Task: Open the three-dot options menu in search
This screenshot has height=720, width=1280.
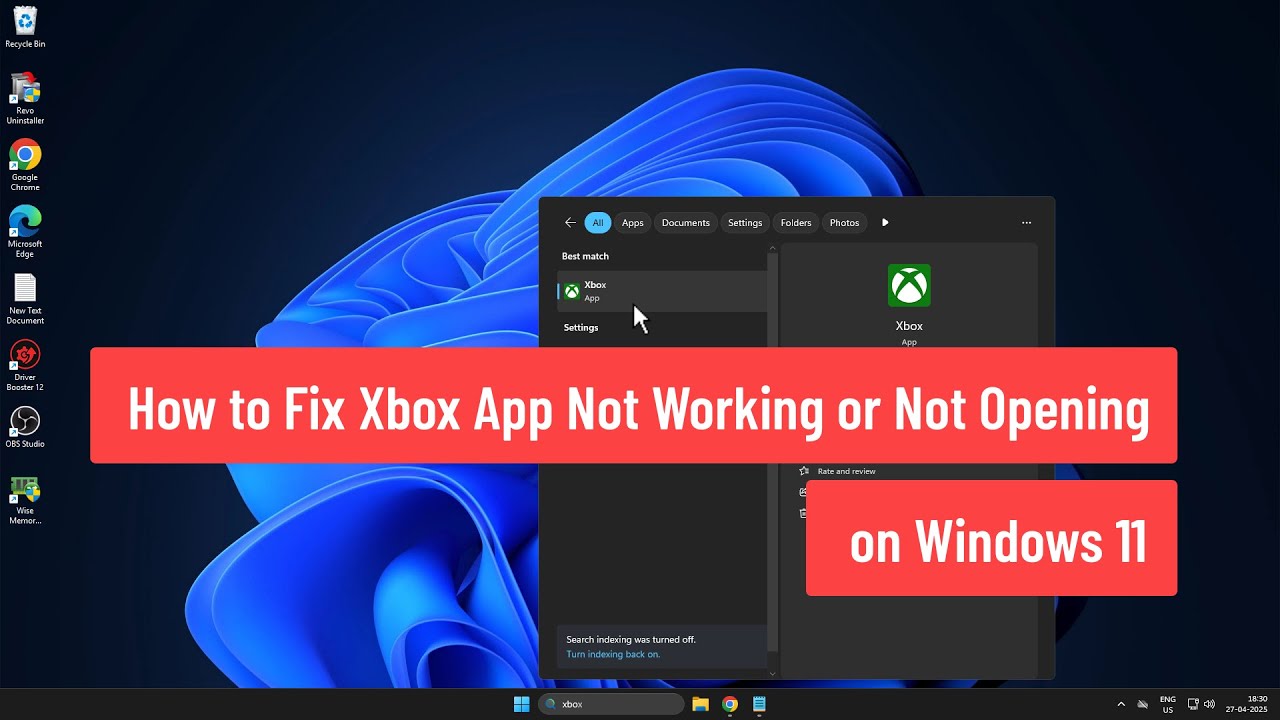Action: tap(1026, 223)
